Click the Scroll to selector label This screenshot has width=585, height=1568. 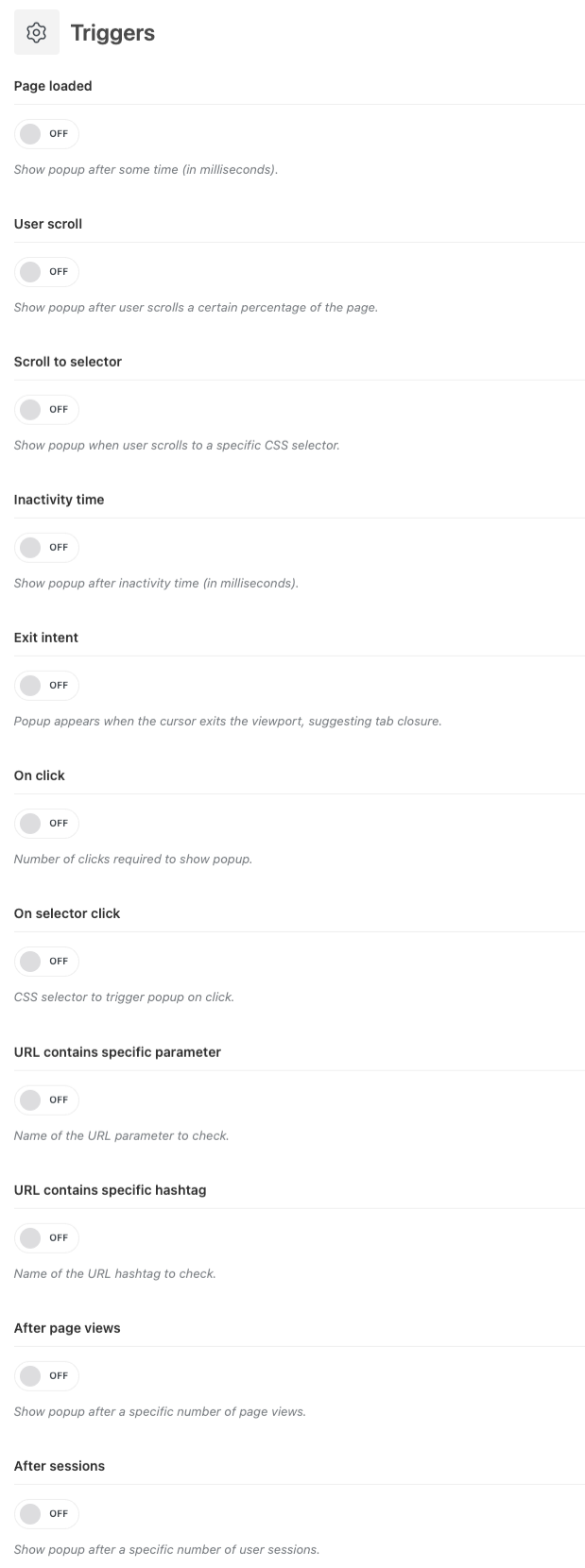point(68,362)
